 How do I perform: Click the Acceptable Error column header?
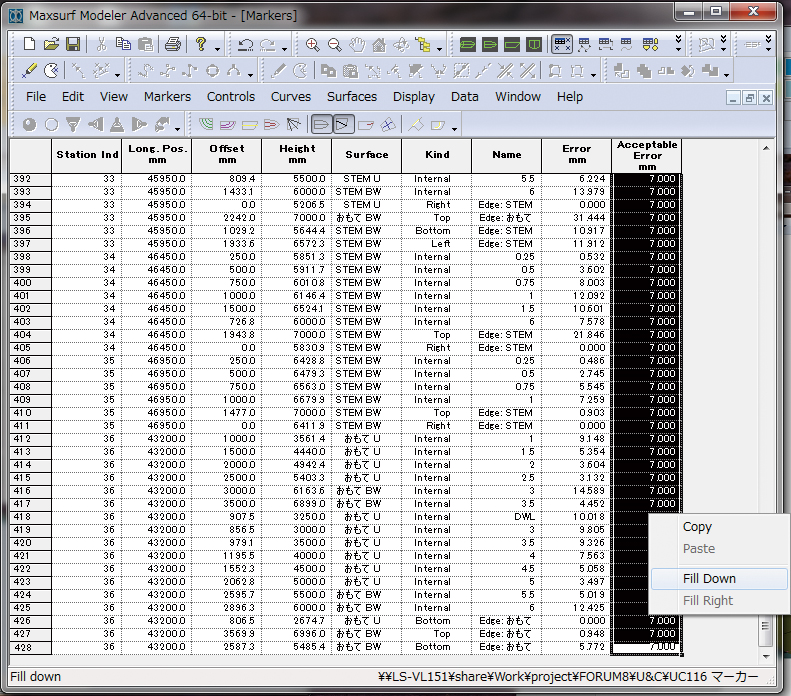coord(647,155)
